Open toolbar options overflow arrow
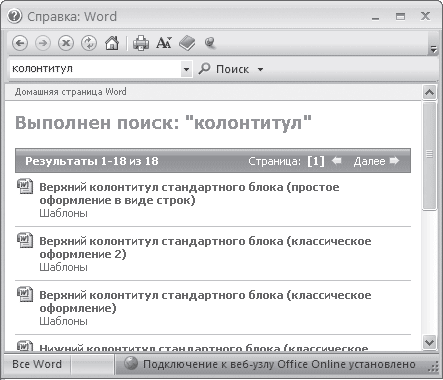Image resolution: width=443 pixels, height=380 pixels. 433,49
